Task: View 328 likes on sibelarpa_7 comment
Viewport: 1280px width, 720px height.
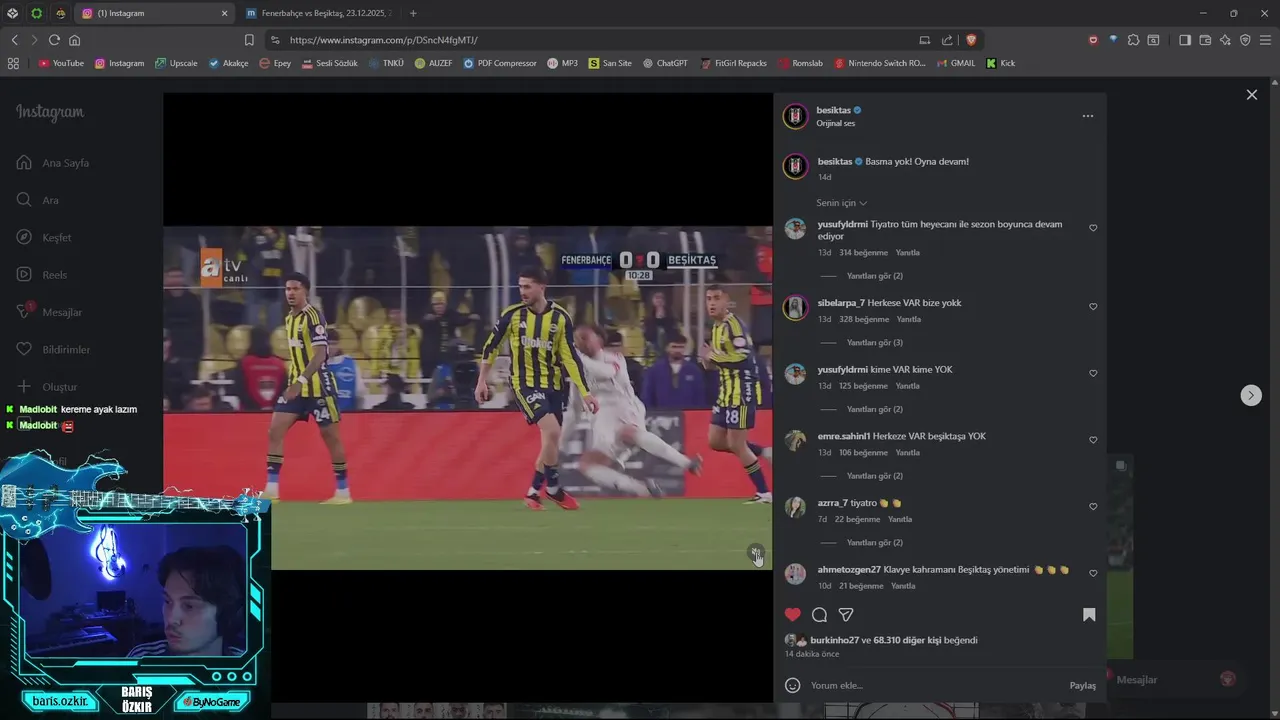Action: [864, 320]
